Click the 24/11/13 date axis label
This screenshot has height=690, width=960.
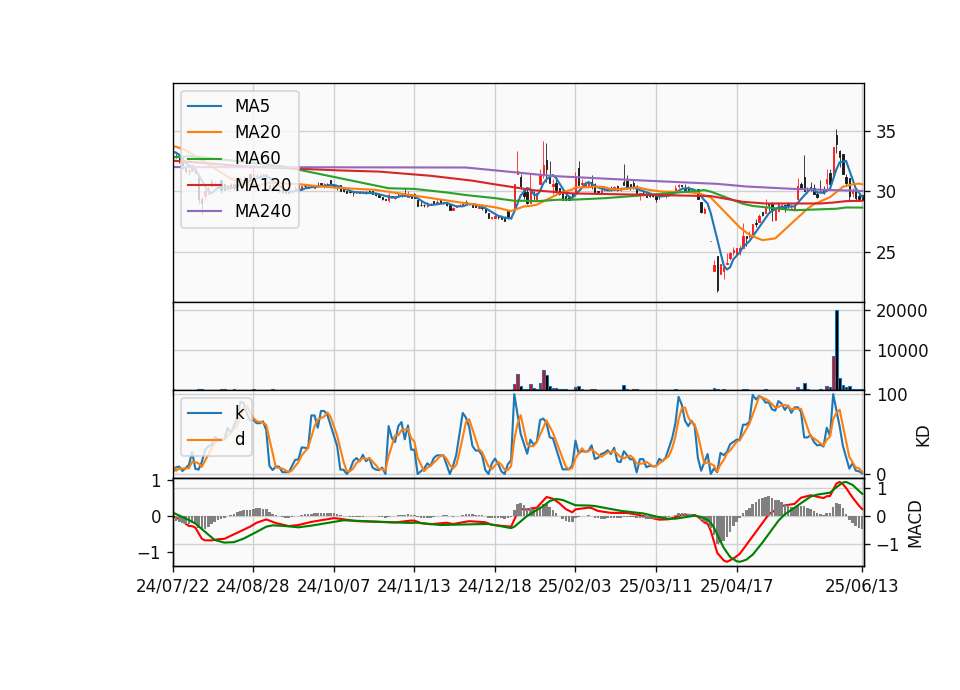point(414,586)
